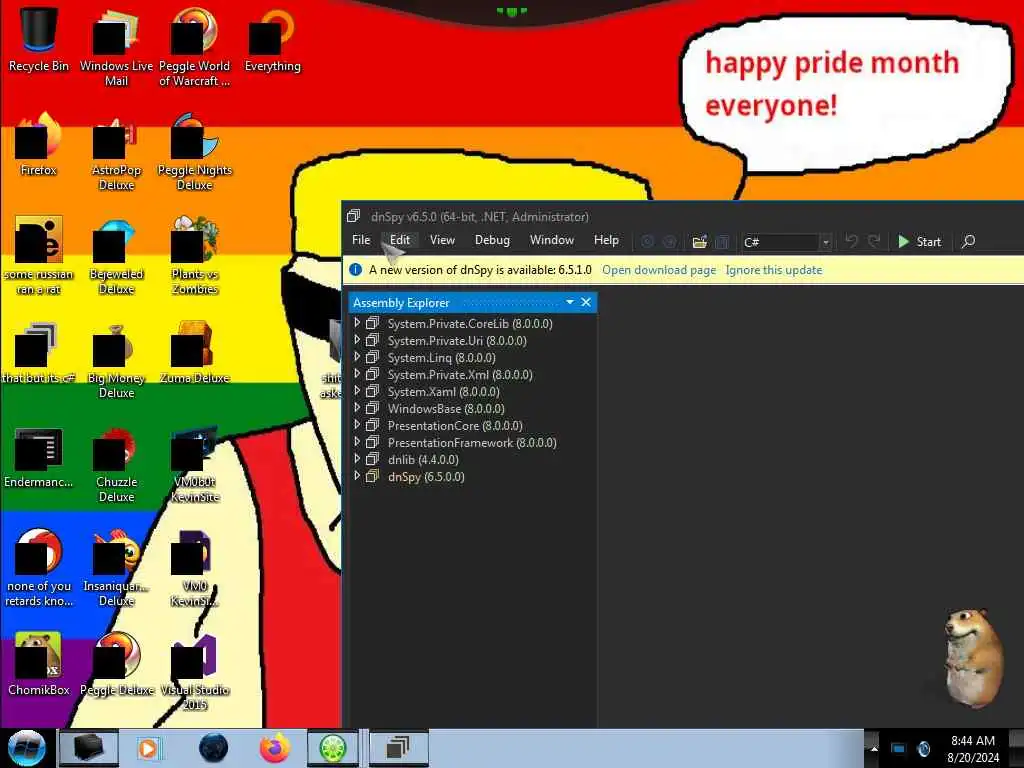Click the media player taskbar icon

[149, 748]
